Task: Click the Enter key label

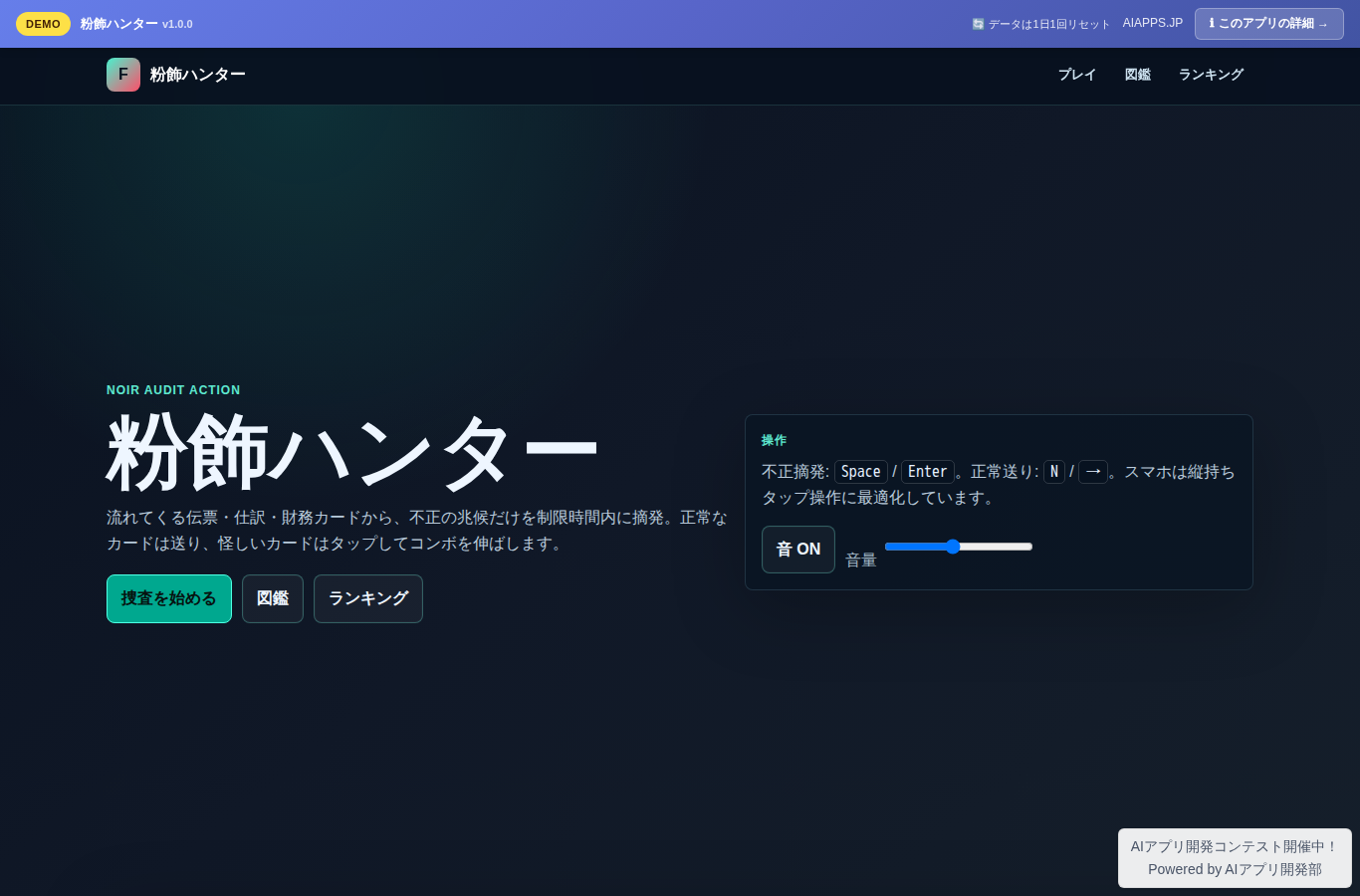Action: coord(928,472)
